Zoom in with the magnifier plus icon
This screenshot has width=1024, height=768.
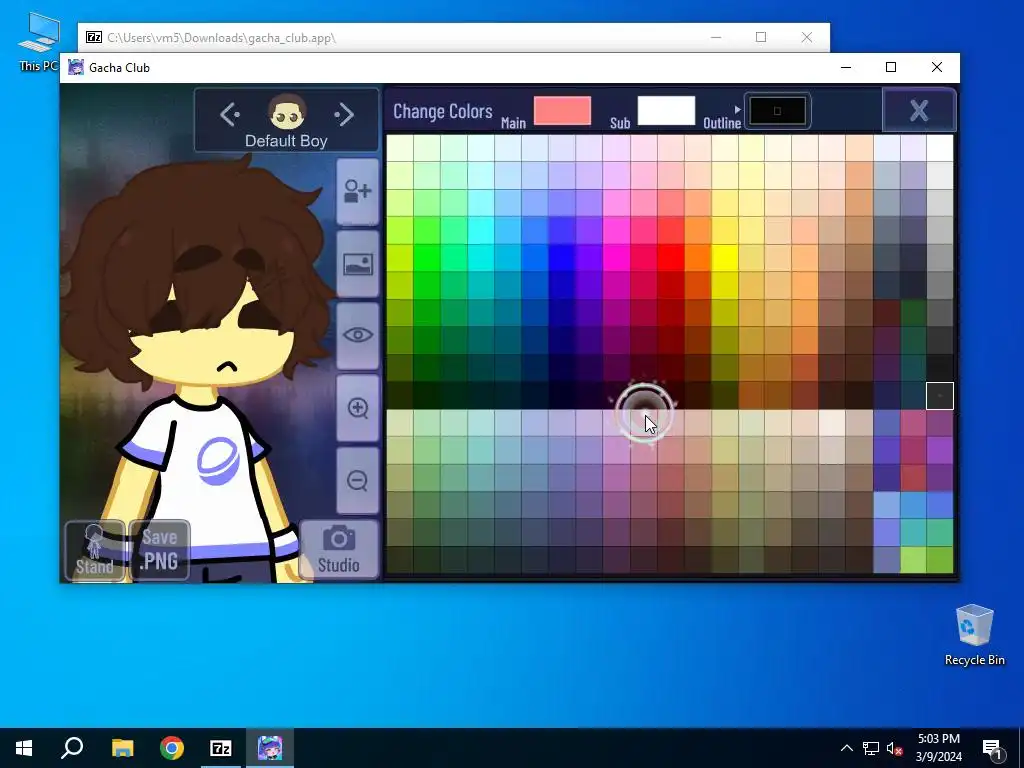pos(358,408)
